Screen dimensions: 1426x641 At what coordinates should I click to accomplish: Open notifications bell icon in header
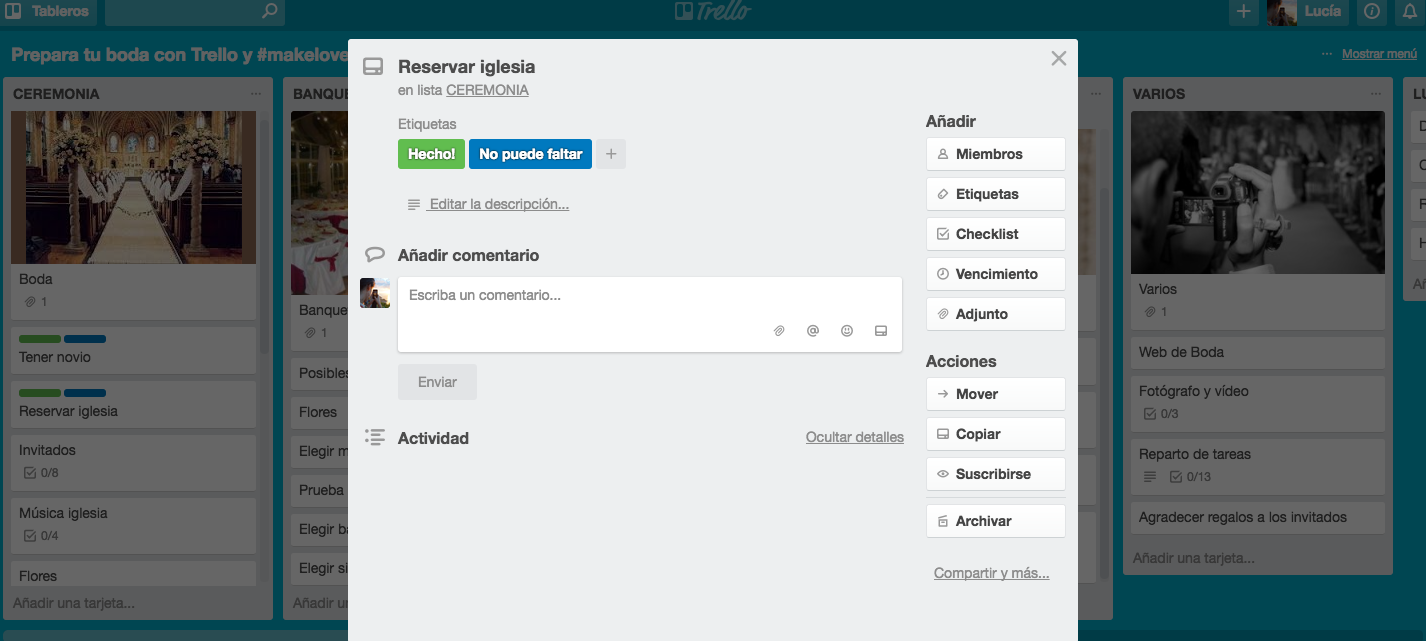click(x=1410, y=12)
